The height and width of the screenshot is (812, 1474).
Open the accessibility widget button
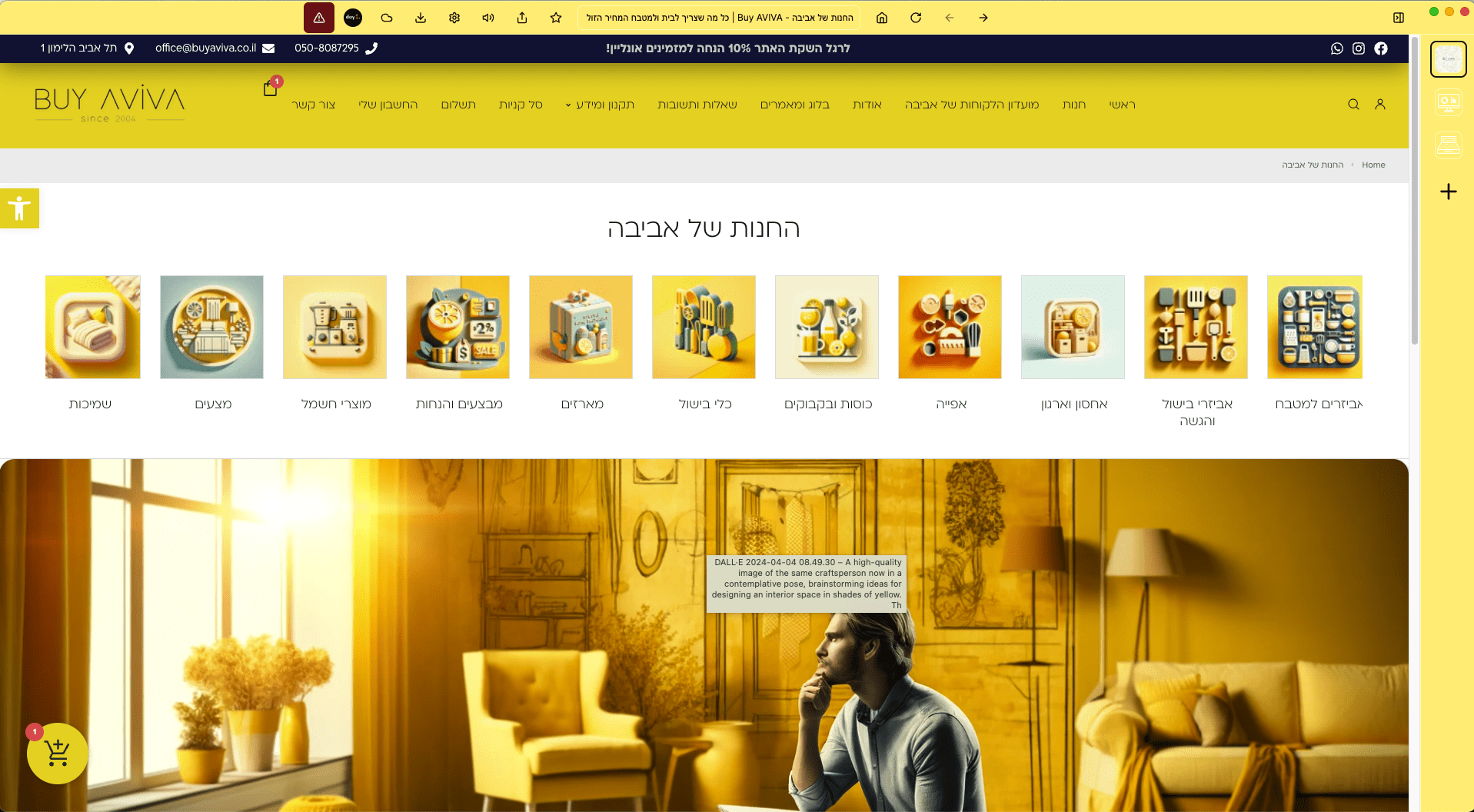click(x=19, y=208)
